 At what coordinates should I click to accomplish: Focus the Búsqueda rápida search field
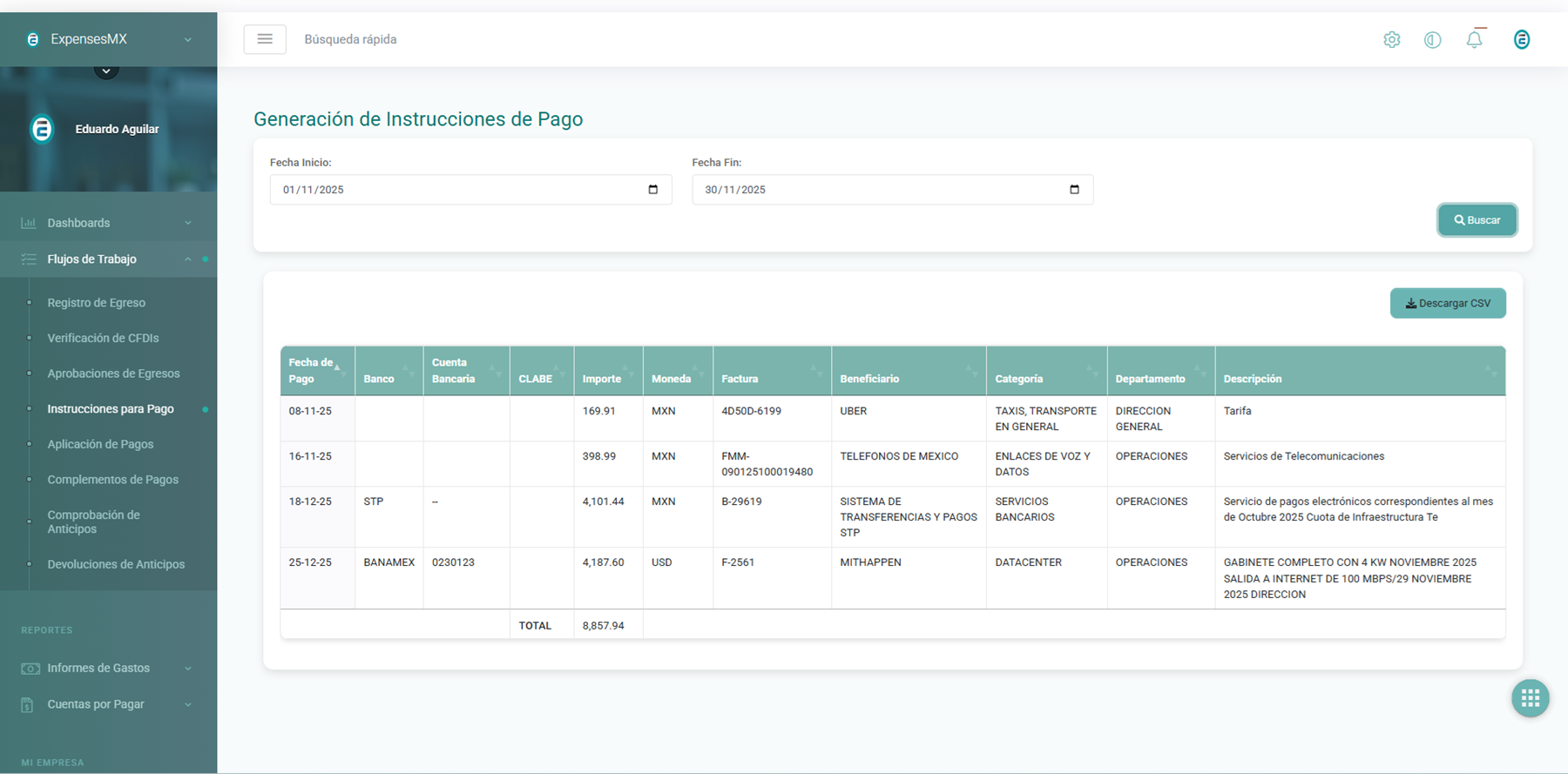[350, 39]
